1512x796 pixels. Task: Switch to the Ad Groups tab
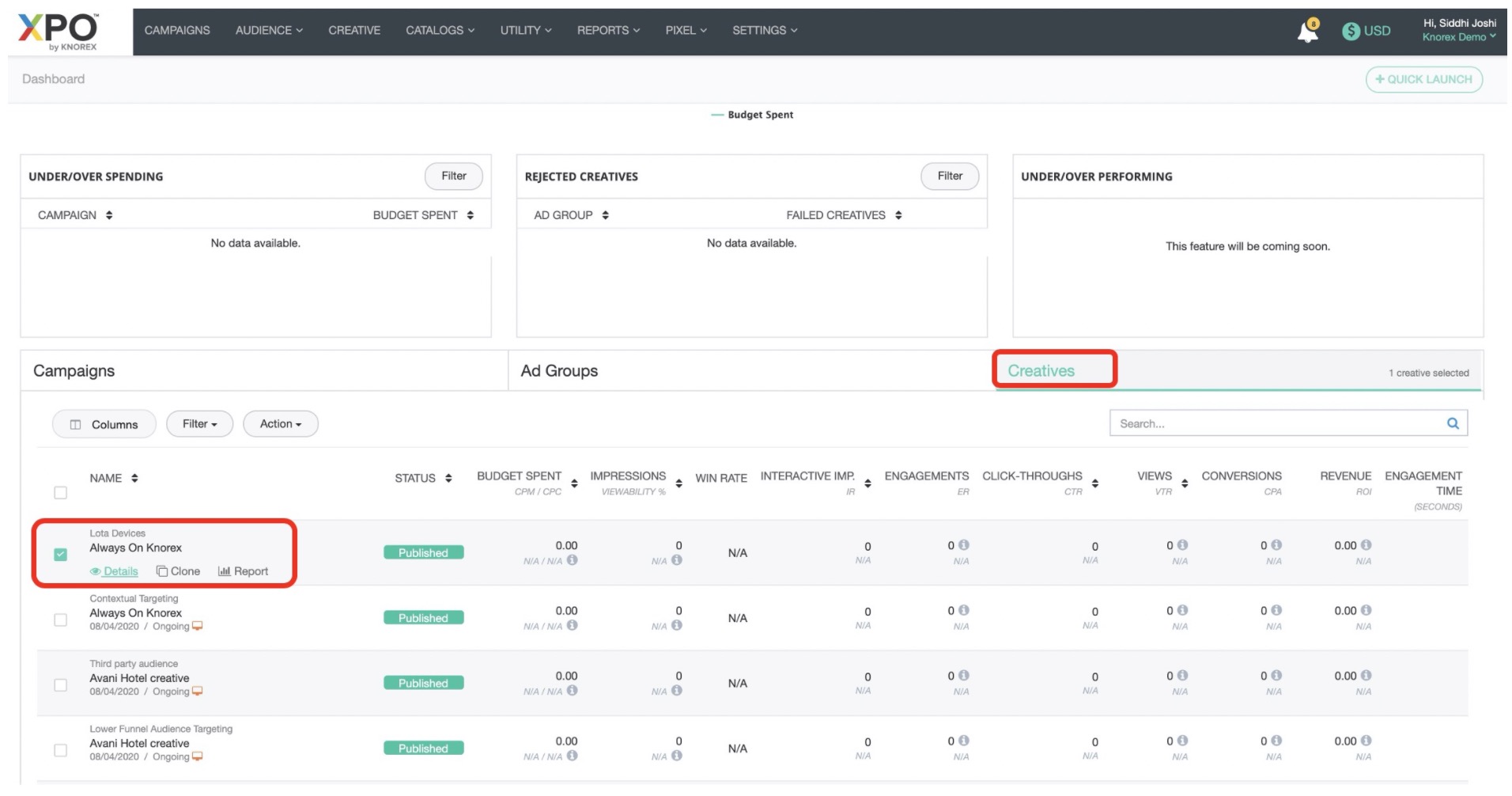[558, 371]
